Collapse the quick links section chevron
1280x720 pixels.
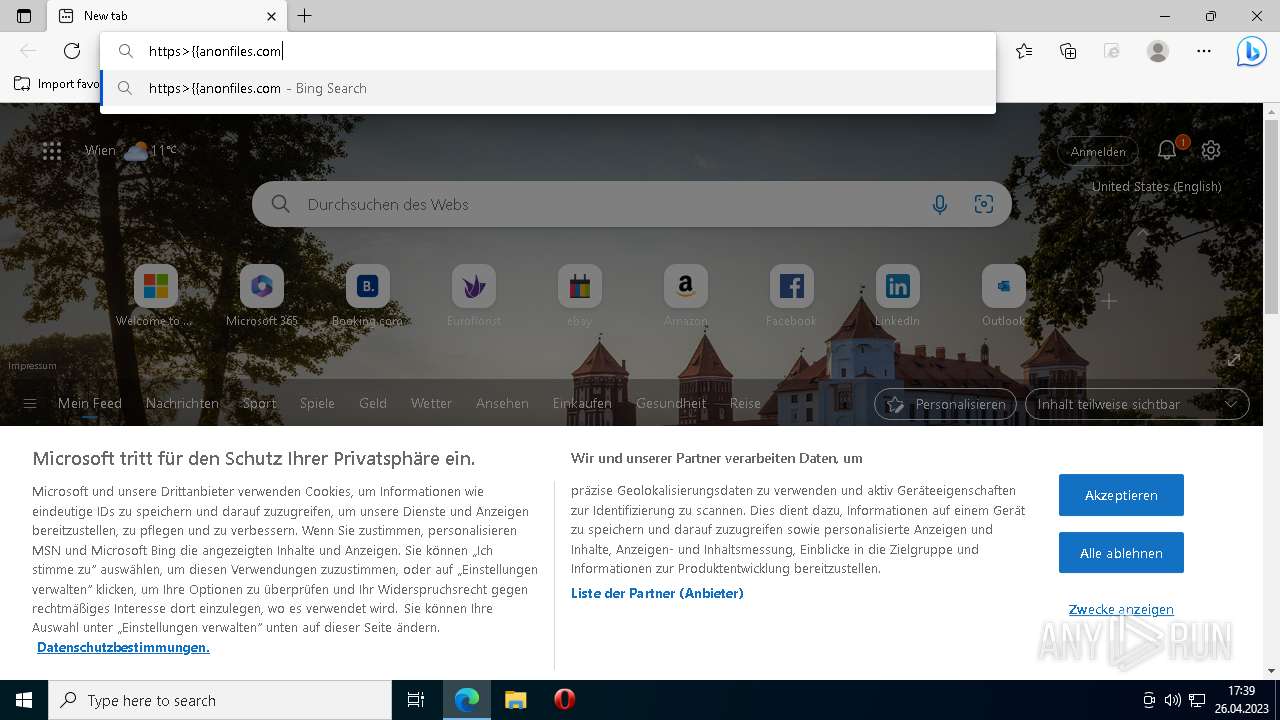[x=1142, y=232]
